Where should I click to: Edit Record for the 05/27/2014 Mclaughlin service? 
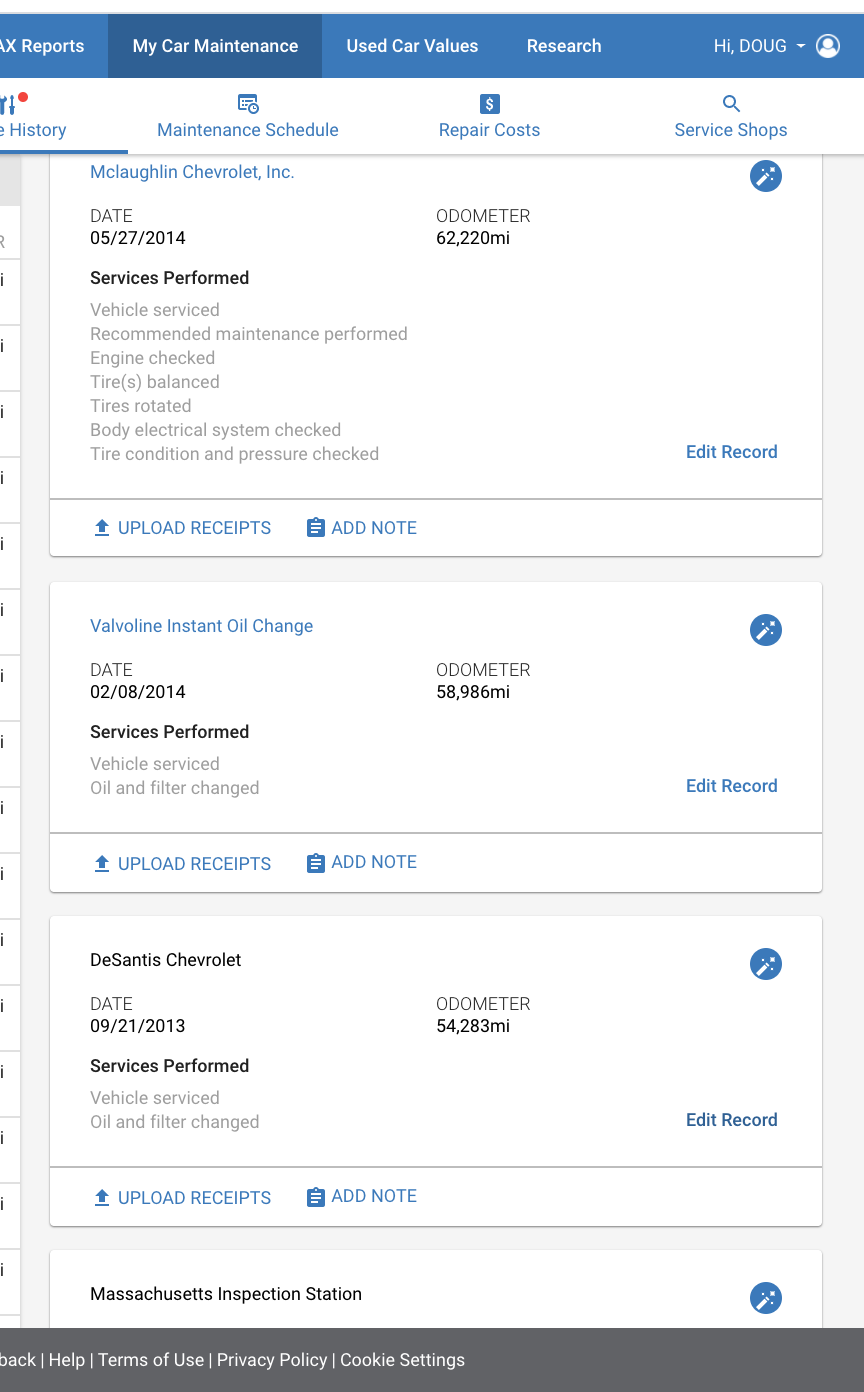click(731, 452)
